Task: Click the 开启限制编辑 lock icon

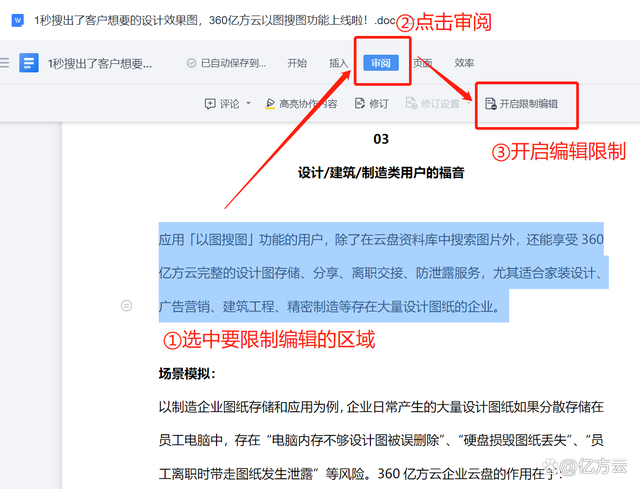Action: click(x=491, y=104)
